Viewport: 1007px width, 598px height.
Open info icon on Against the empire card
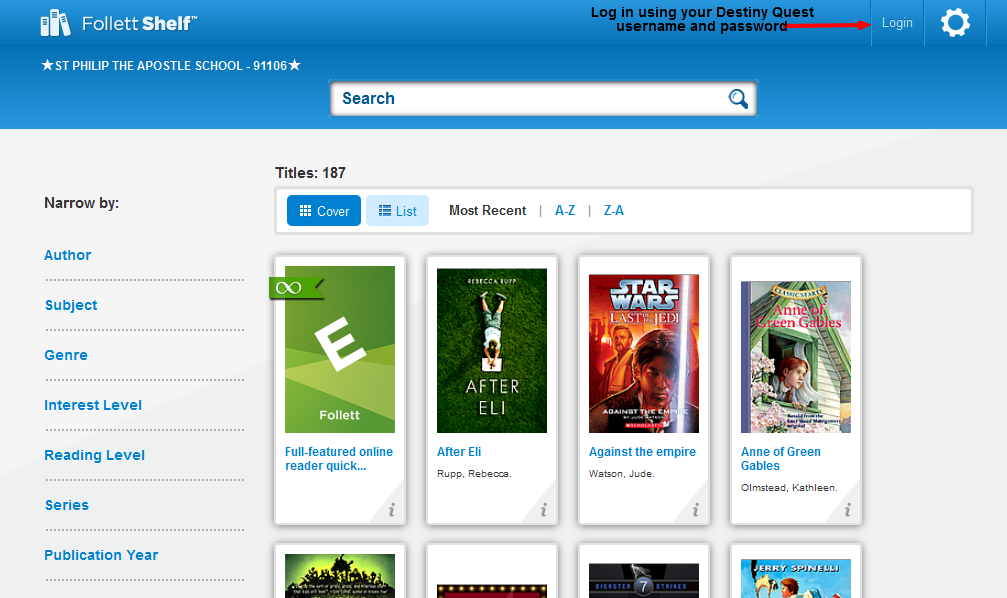click(695, 510)
